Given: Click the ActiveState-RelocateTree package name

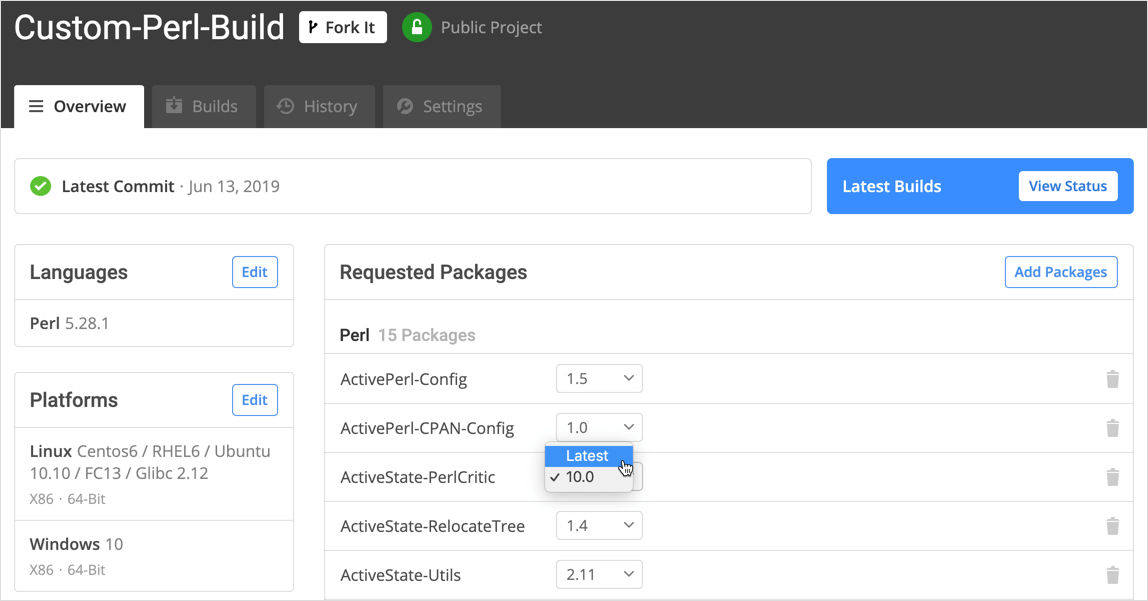Looking at the screenshot, I should coord(432,526).
